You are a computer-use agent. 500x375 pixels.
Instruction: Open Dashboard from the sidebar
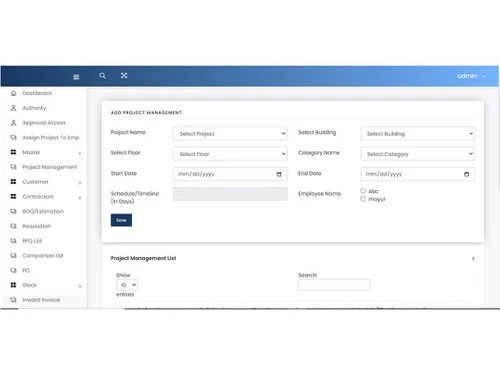[37, 93]
